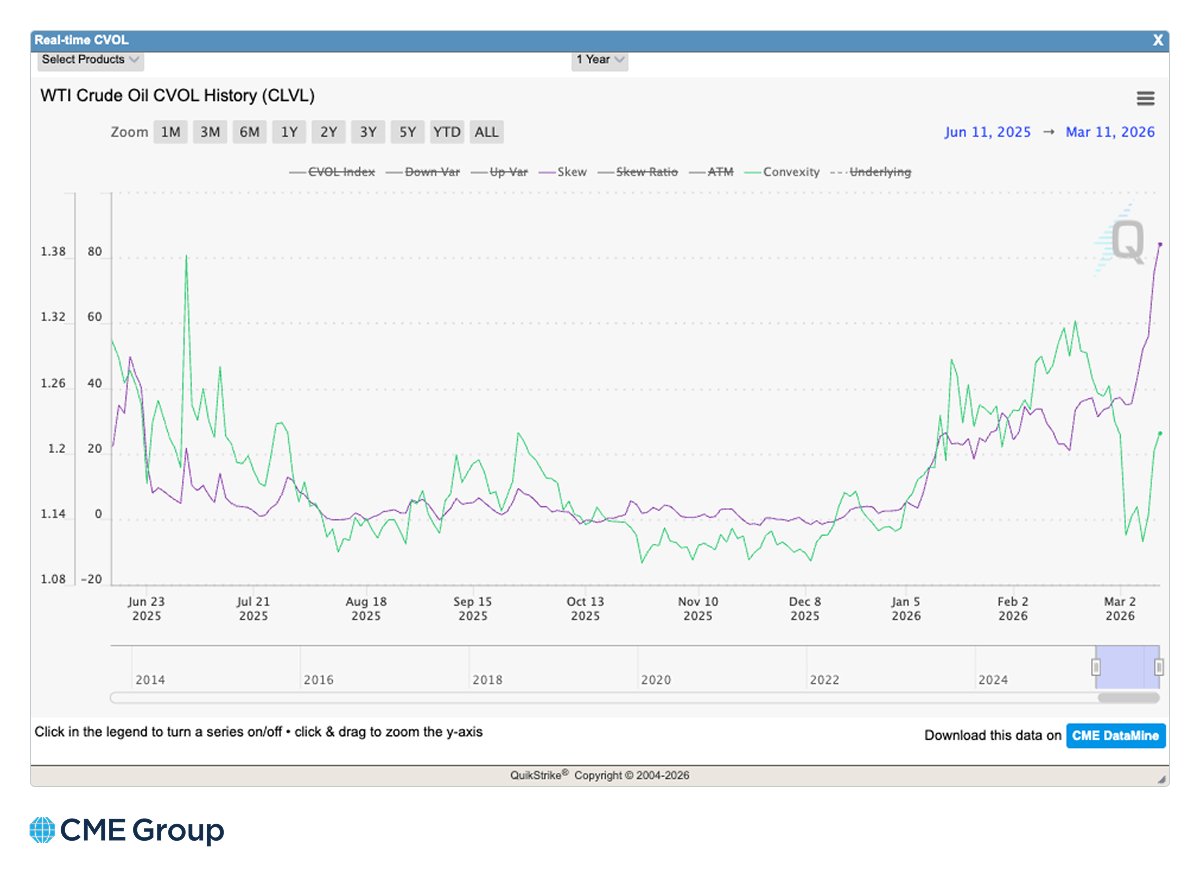Click the ALL zoom range button
Image resolution: width=1200 pixels, height=875 pixels.
click(x=486, y=131)
